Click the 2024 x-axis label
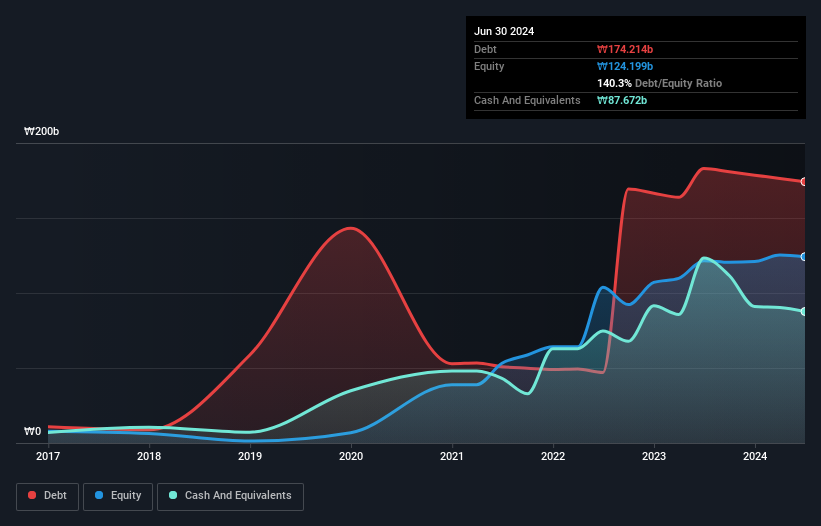 tap(755, 456)
